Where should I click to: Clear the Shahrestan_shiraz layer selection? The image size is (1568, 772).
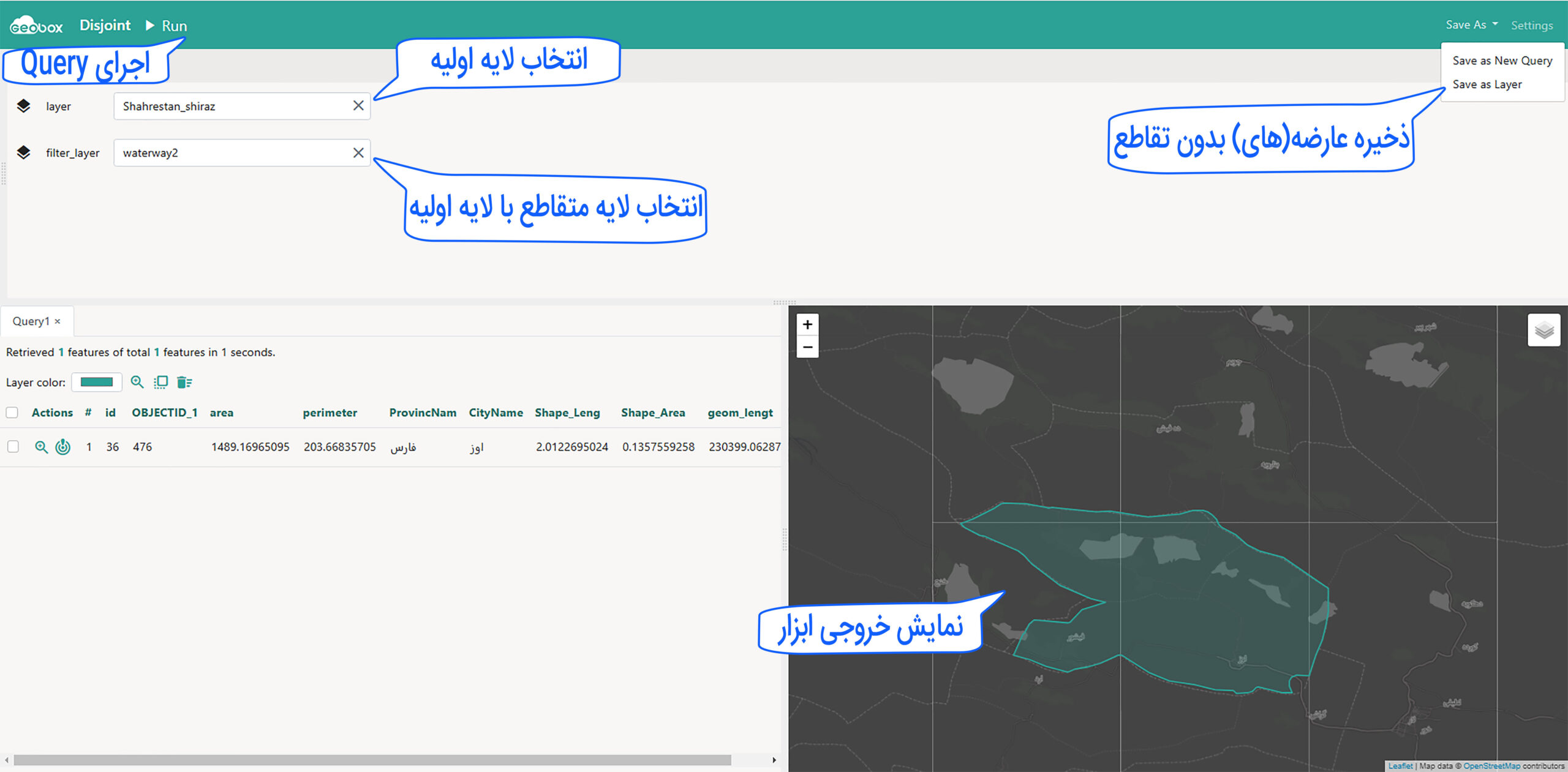[358, 106]
